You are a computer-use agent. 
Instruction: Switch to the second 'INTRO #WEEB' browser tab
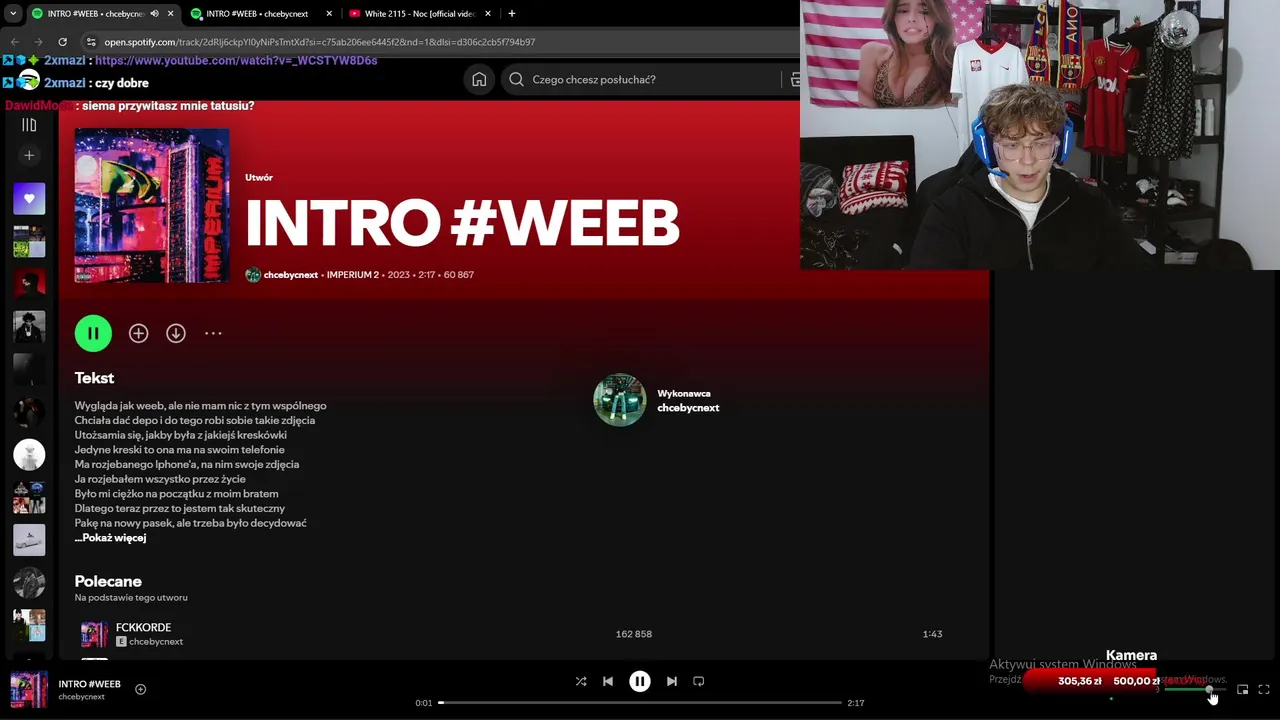pyautogui.click(x=256, y=14)
